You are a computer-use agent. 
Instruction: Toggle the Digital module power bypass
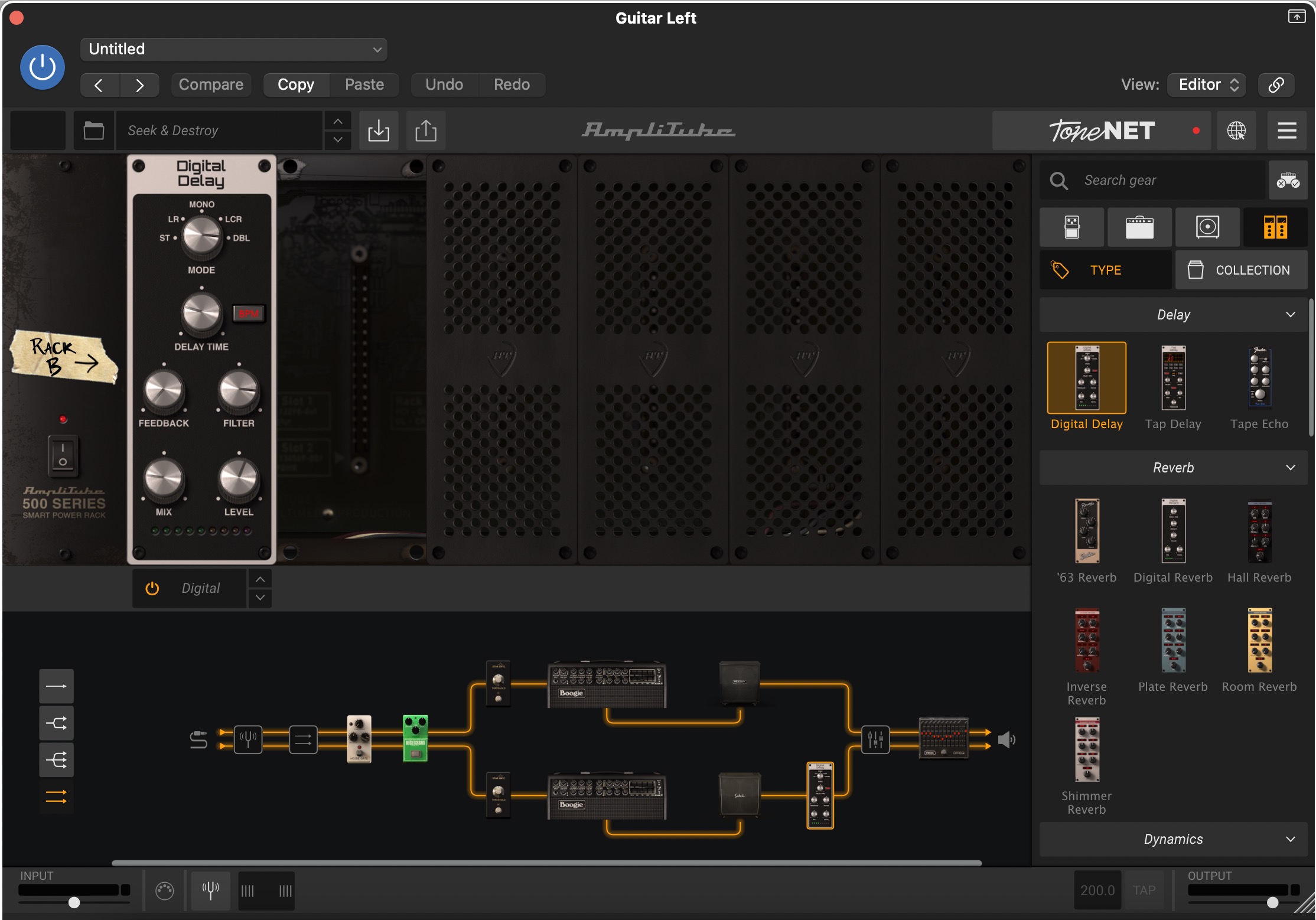pyautogui.click(x=152, y=588)
